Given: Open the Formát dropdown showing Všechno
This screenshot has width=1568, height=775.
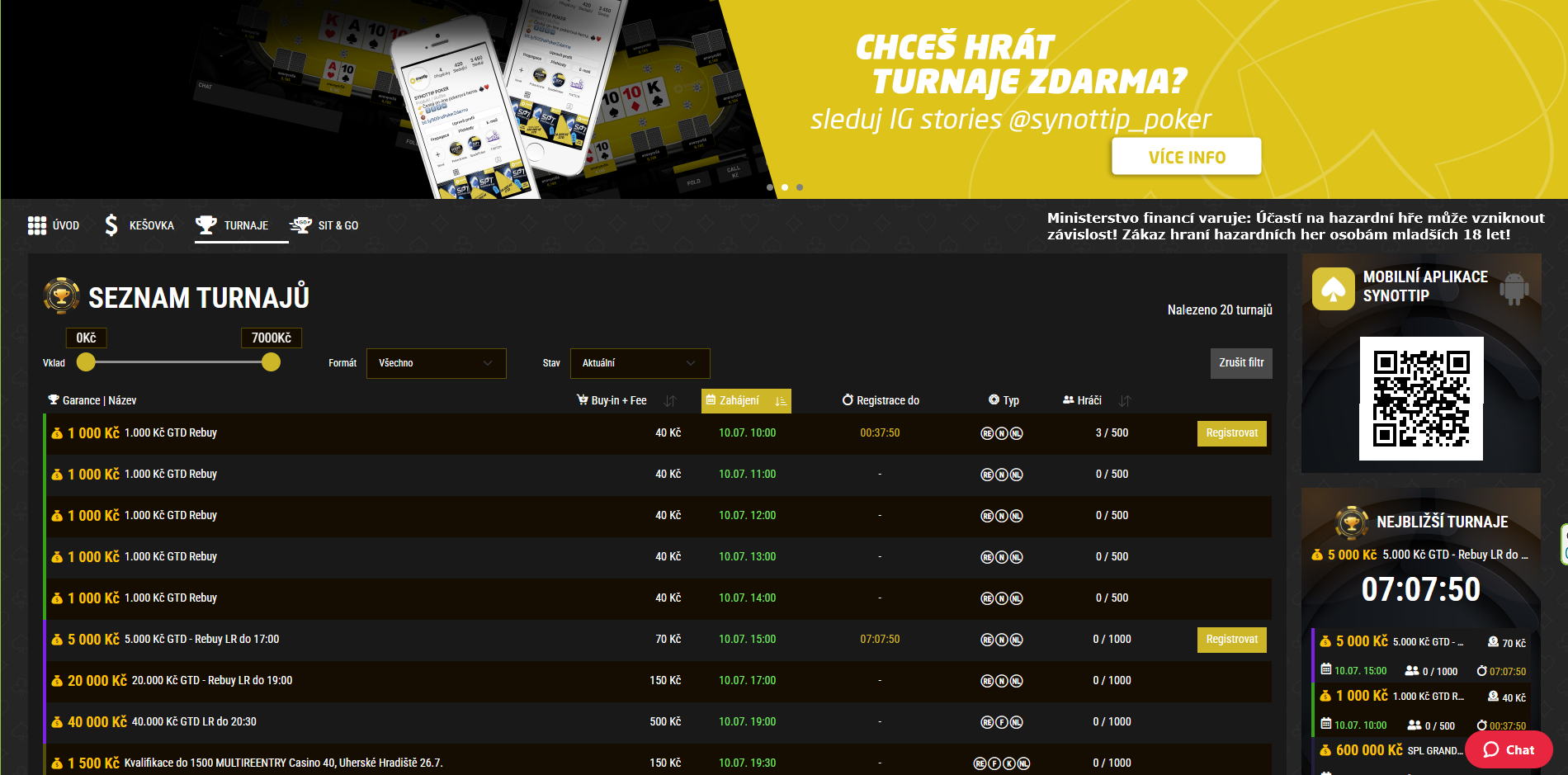Looking at the screenshot, I should click(x=436, y=363).
